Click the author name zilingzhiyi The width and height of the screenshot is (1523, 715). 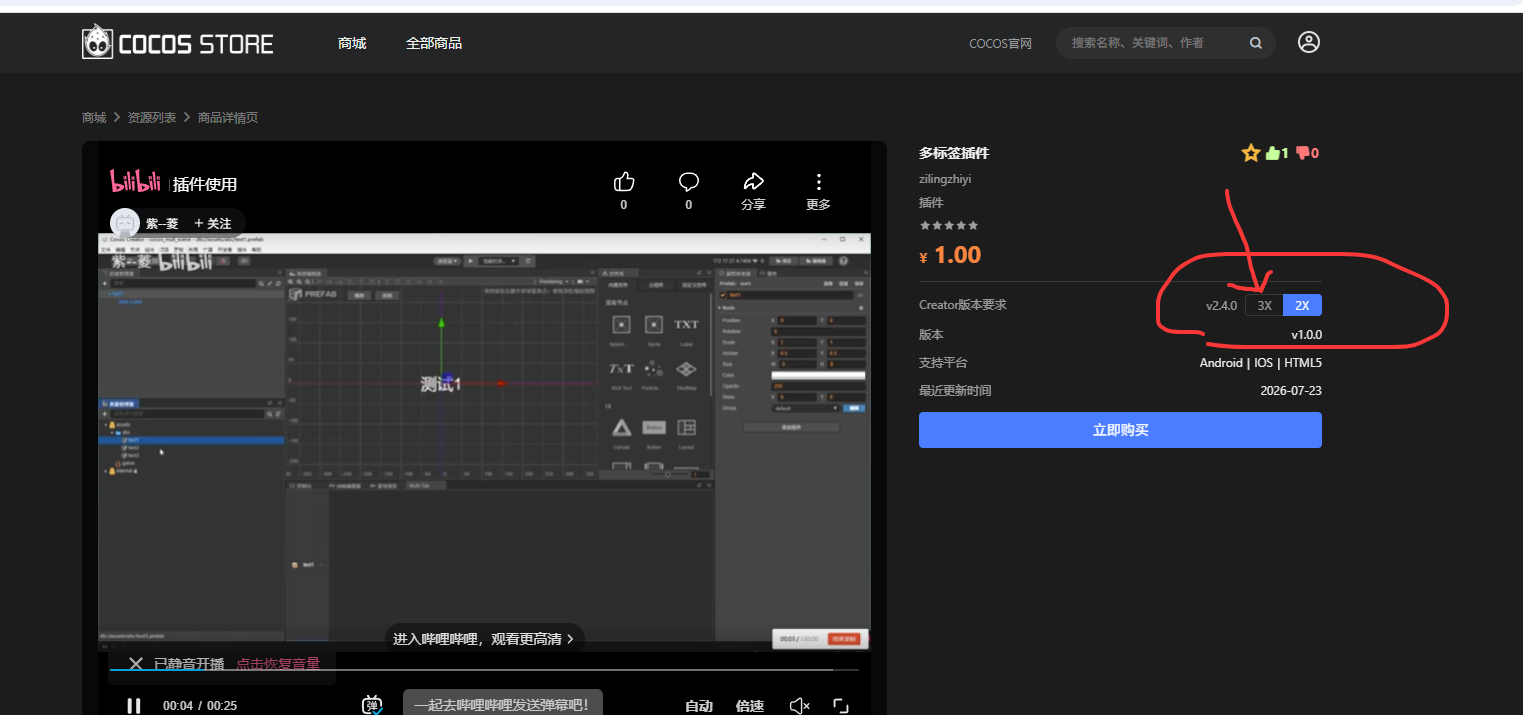945,179
